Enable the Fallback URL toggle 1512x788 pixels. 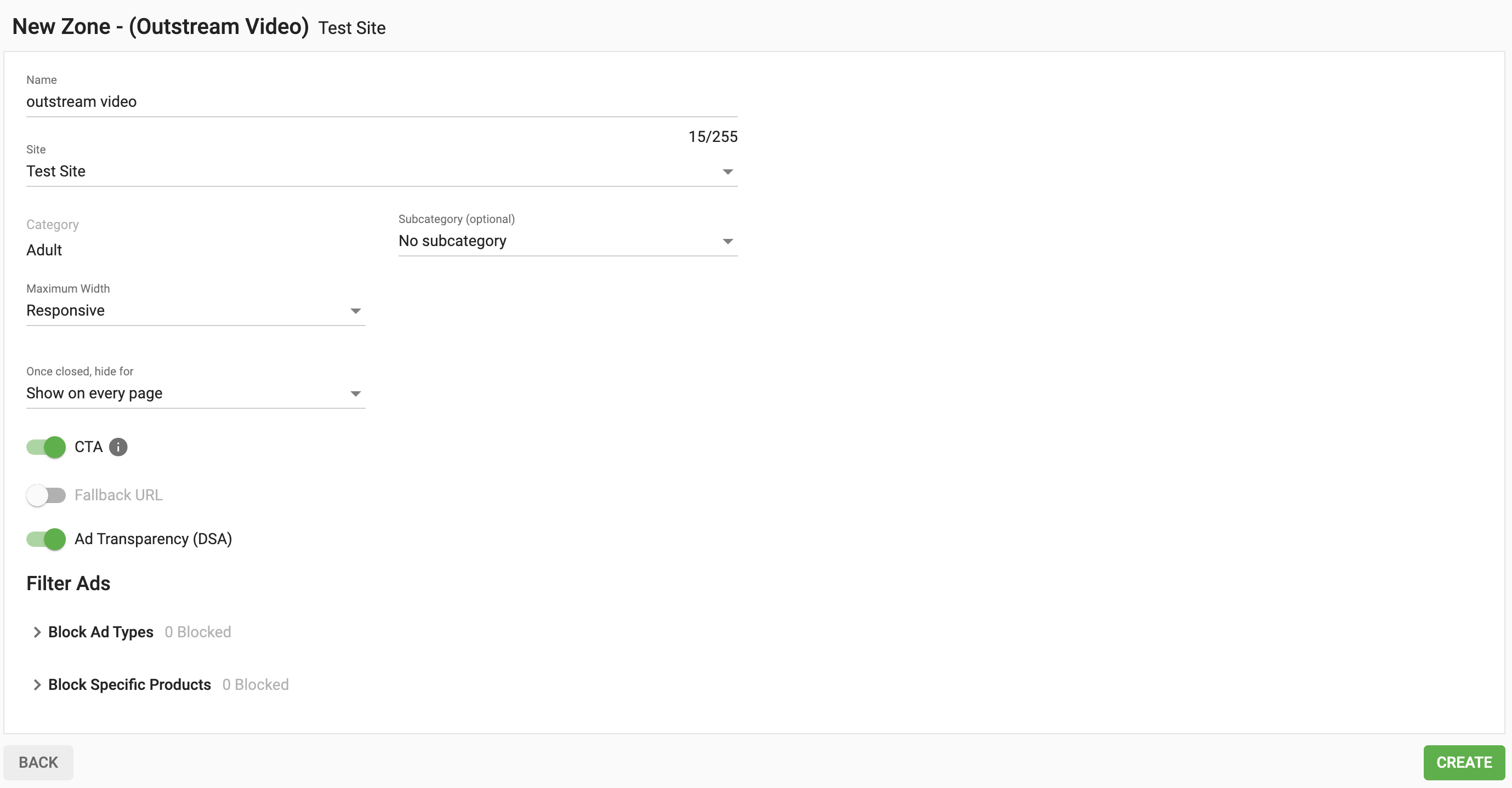(x=47, y=495)
